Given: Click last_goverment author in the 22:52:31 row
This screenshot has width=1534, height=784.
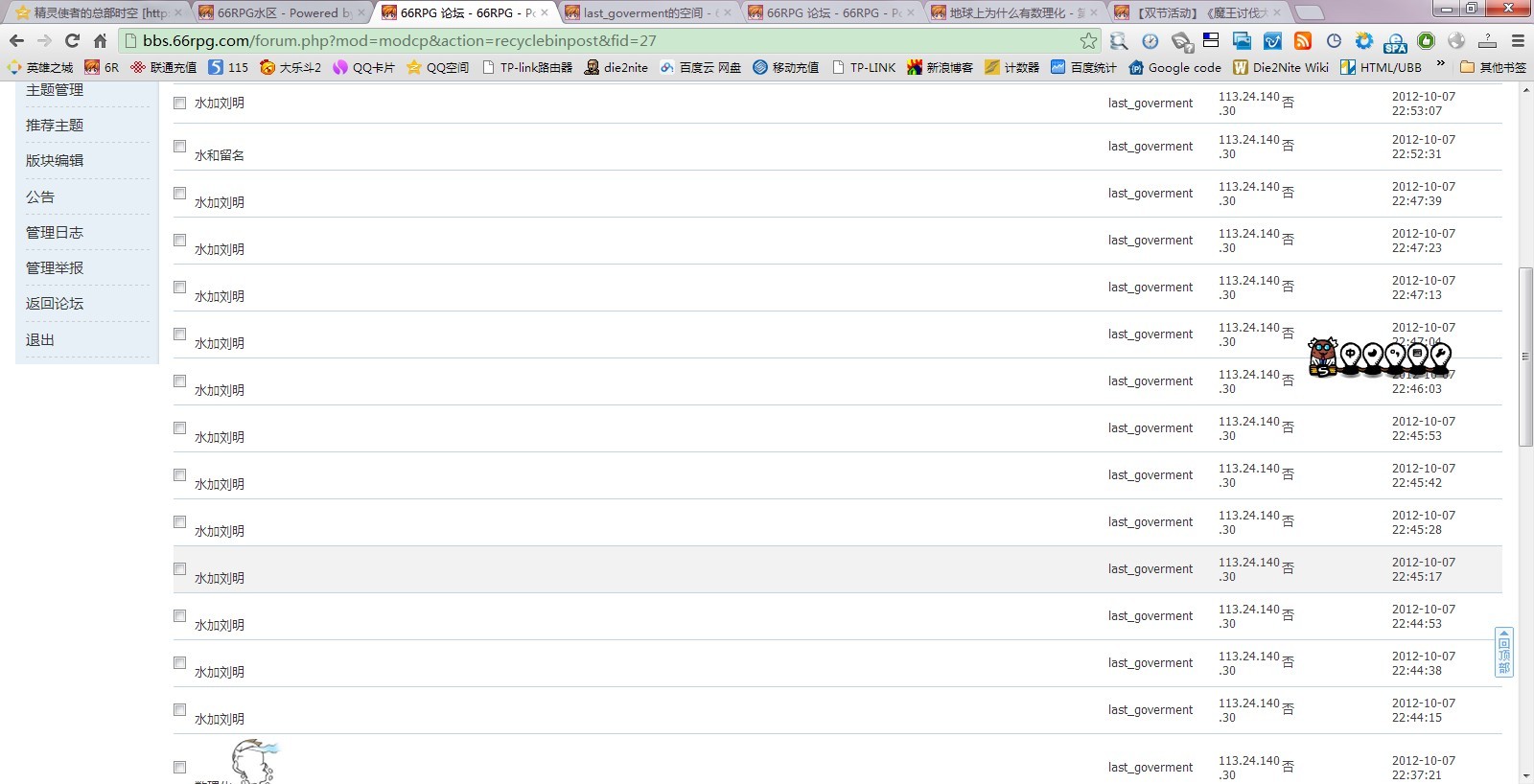Looking at the screenshot, I should click(x=1150, y=147).
